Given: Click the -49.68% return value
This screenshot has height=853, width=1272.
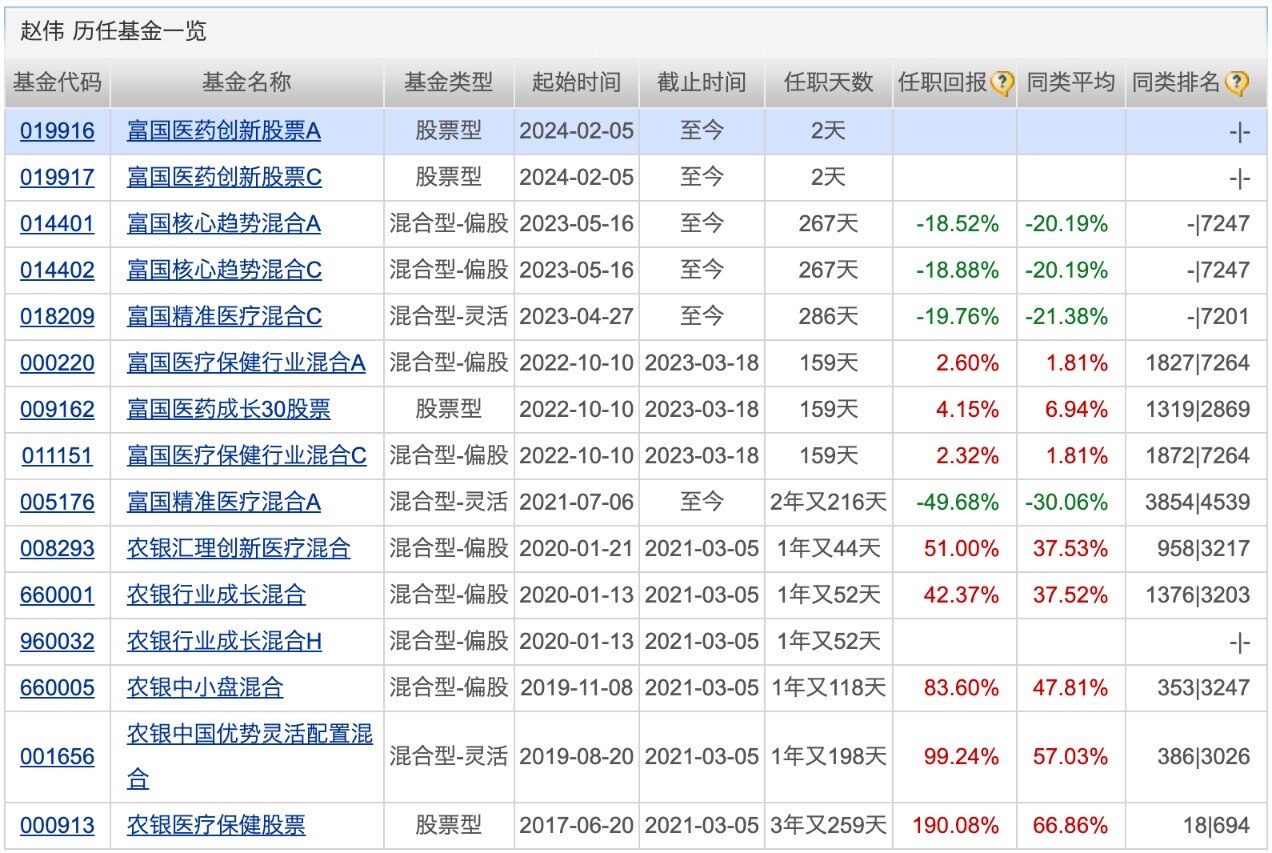Looking at the screenshot, I should click(957, 502).
